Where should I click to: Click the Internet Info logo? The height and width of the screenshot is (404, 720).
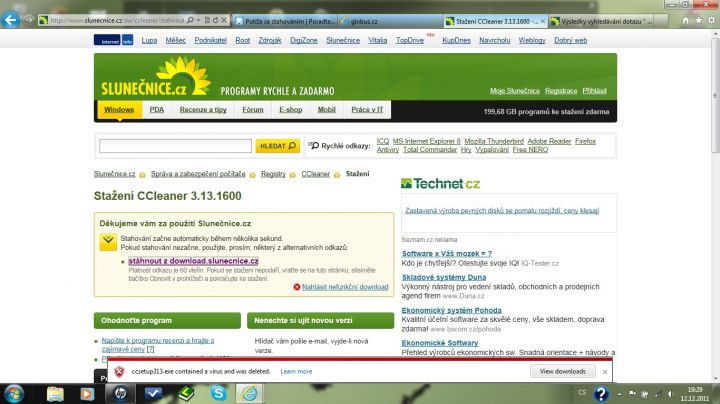click(113, 40)
